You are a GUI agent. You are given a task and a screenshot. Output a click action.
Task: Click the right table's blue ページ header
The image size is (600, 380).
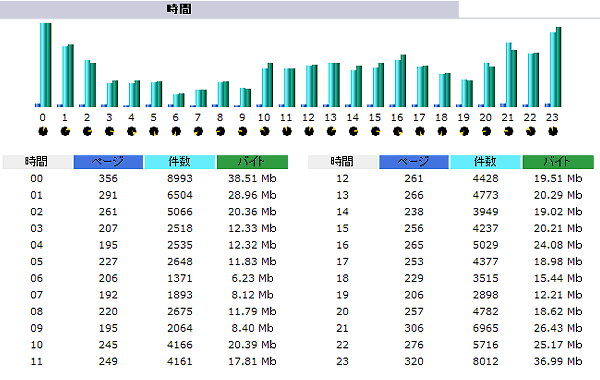click(414, 161)
